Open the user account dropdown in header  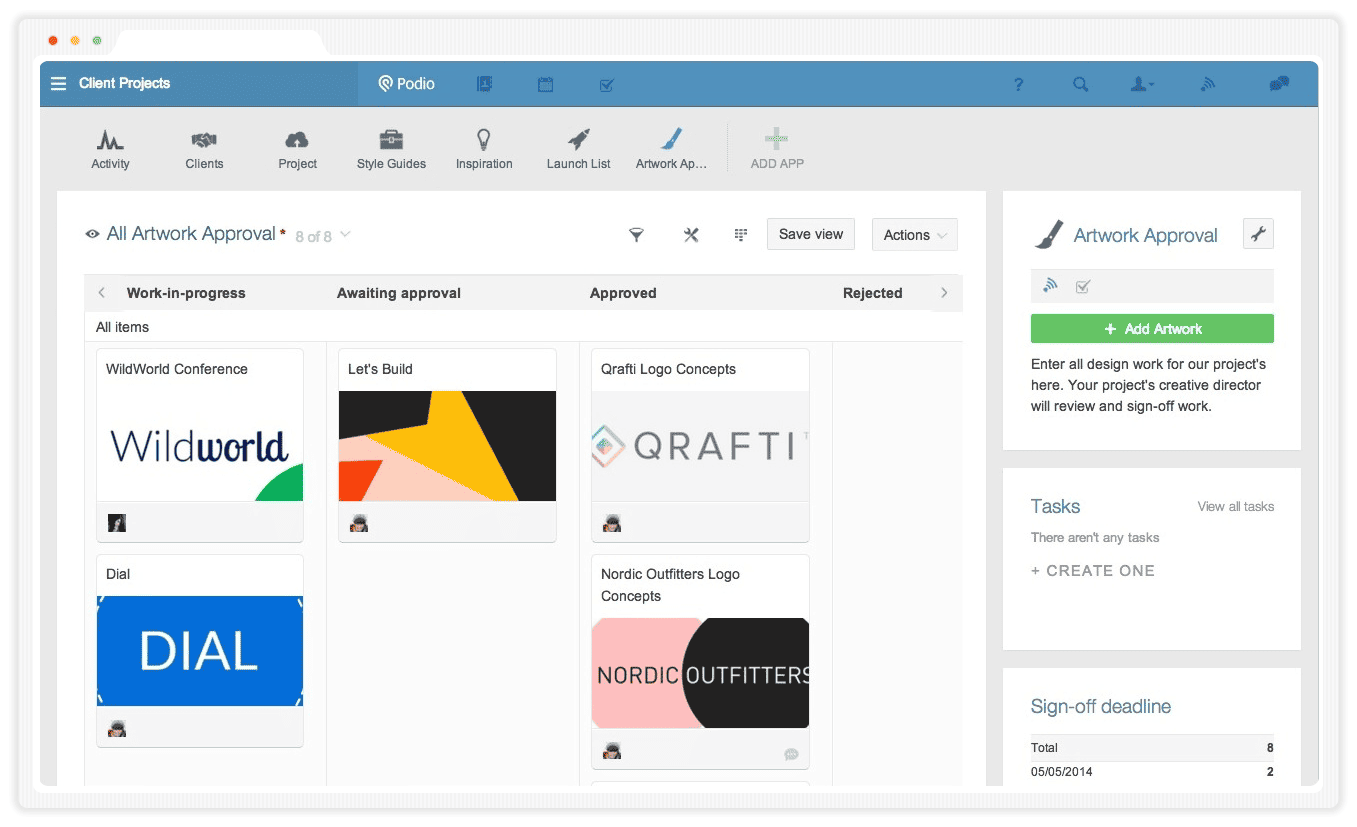tap(1142, 85)
